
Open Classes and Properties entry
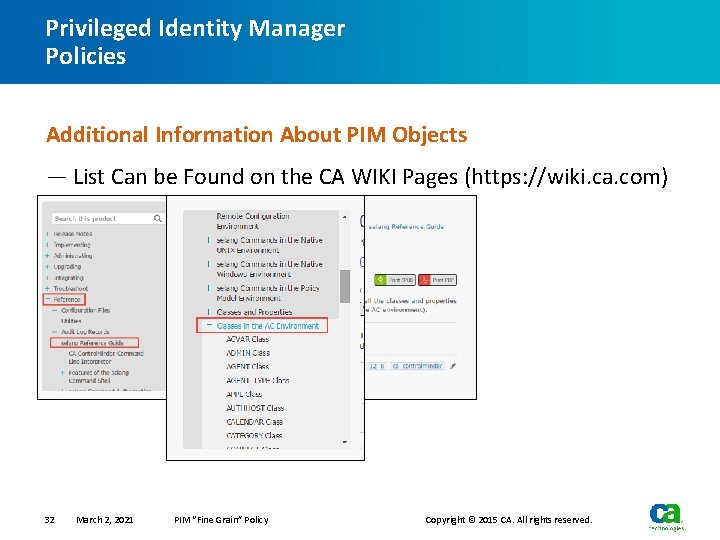tap(254, 312)
